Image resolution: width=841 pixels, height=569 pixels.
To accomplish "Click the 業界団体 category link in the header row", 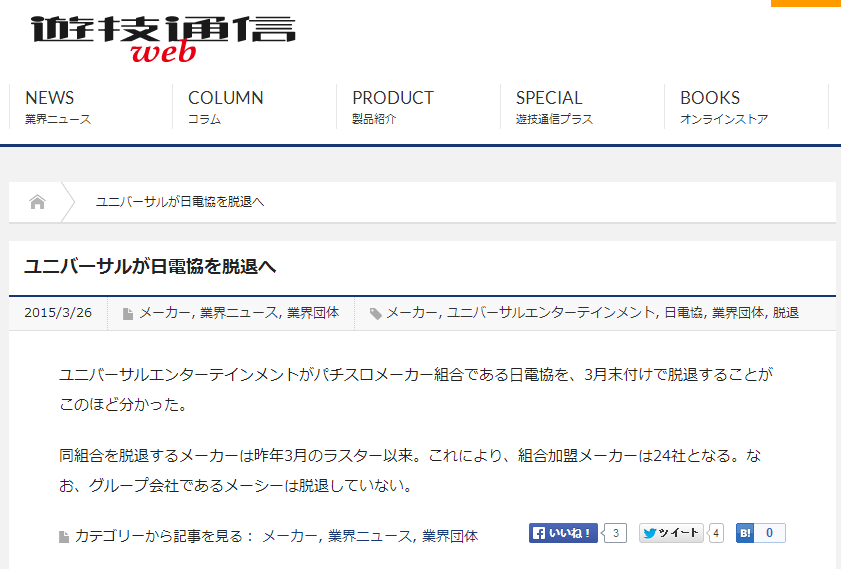I will point(313,313).
